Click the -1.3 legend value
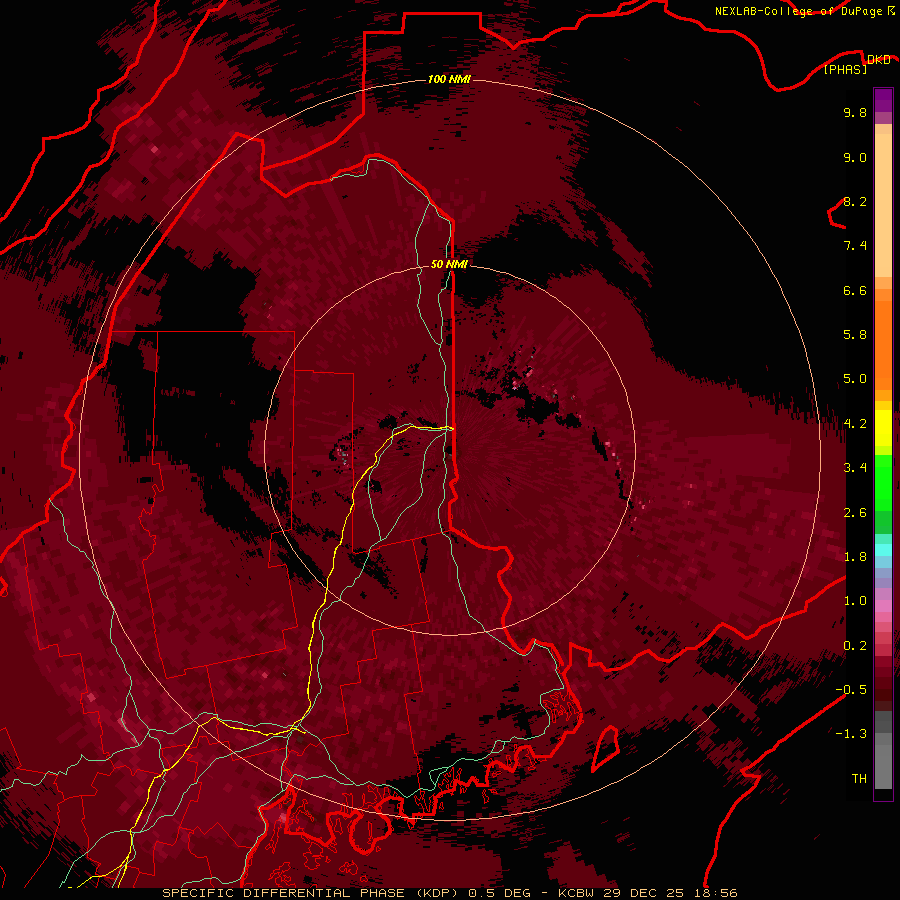This screenshot has width=900, height=900. pos(851,734)
